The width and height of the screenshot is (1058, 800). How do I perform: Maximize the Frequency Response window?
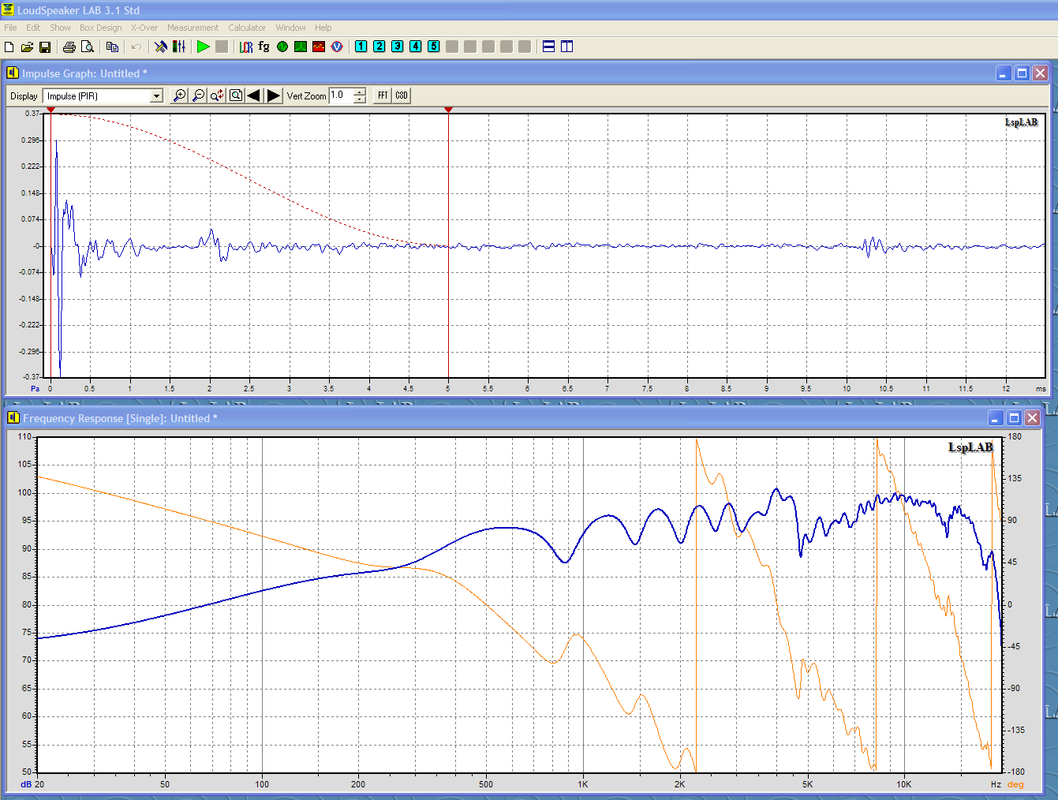1013,418
